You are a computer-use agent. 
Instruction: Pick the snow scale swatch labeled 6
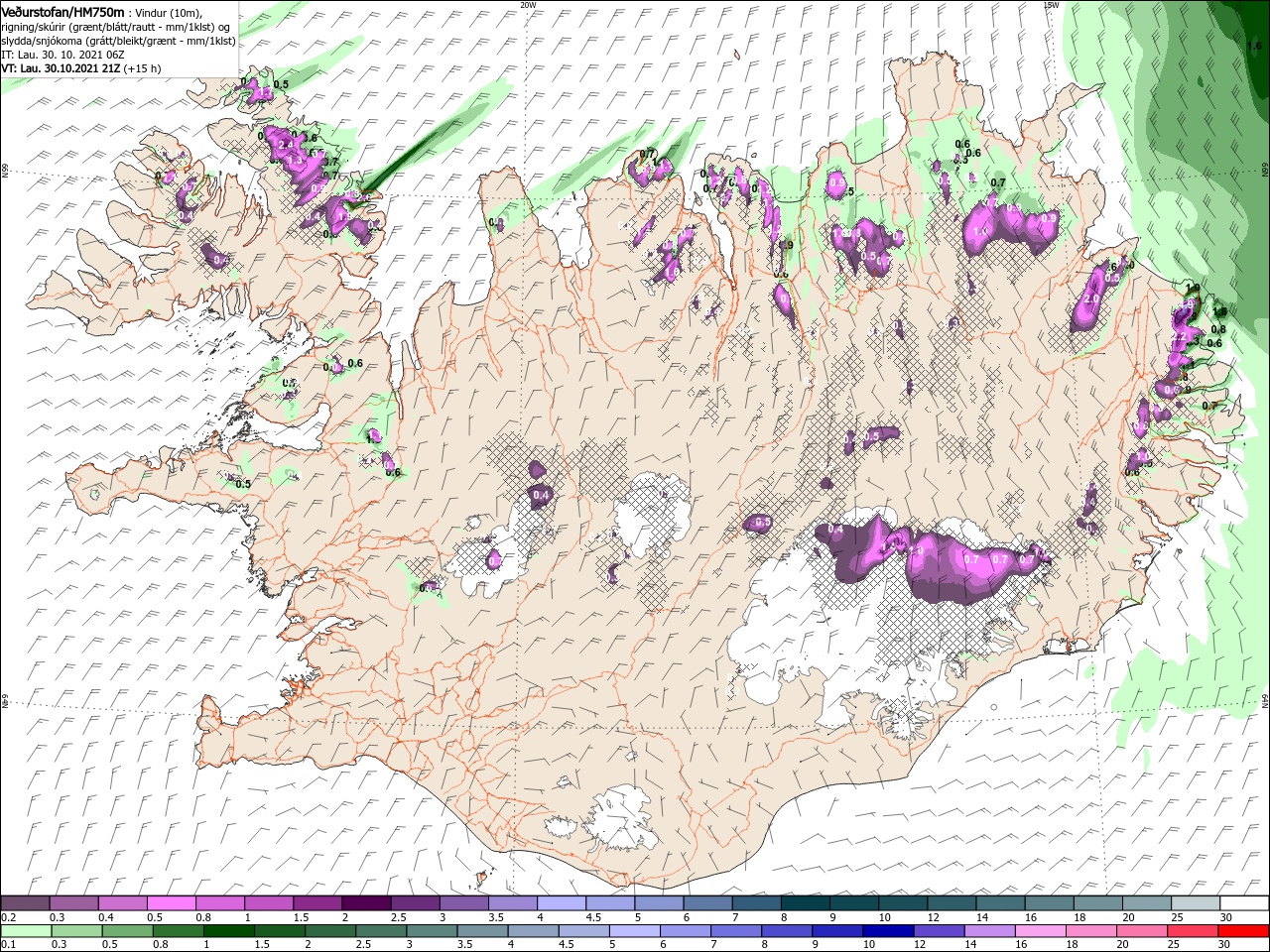(707, 903)
